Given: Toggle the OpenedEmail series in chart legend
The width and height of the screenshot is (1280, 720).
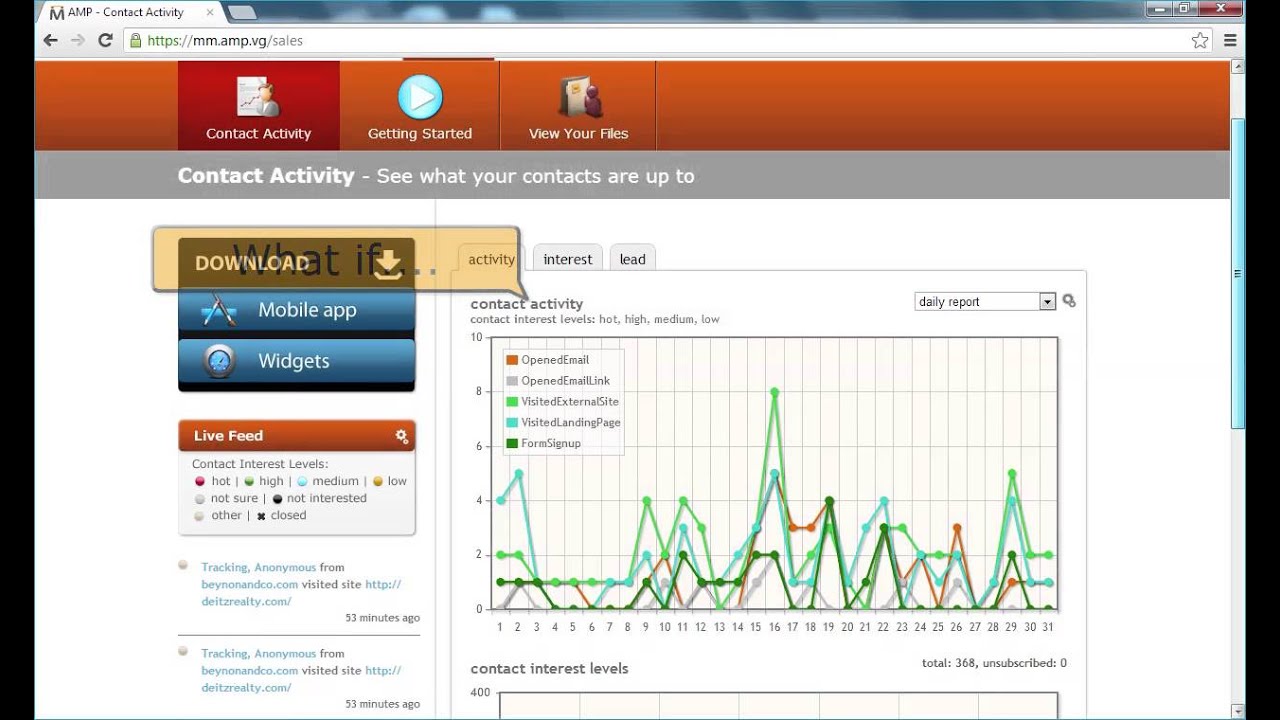Looking at the screenshot, I should tap(548, 360).
